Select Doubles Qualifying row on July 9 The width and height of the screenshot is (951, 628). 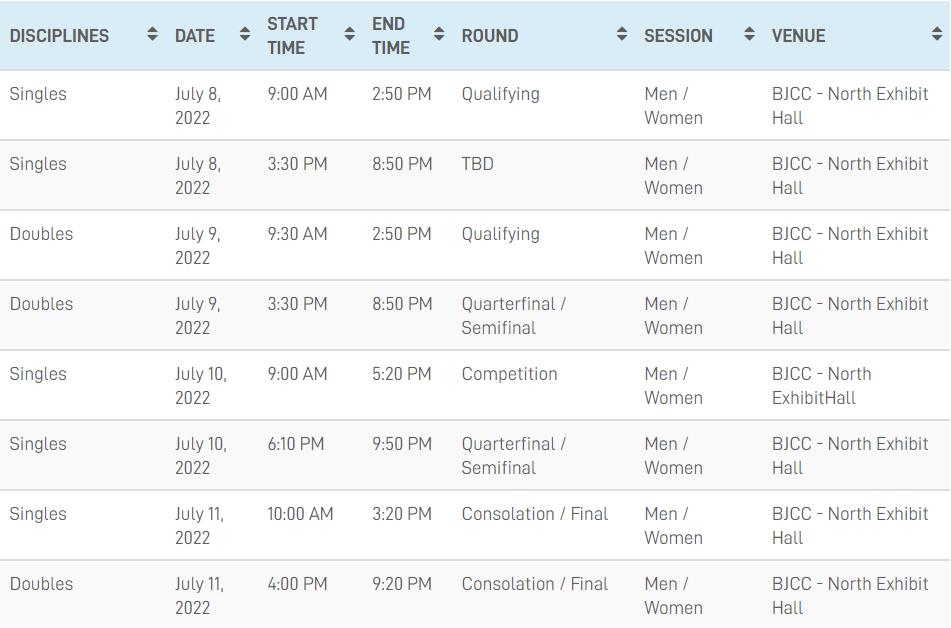tap(476, 246)
